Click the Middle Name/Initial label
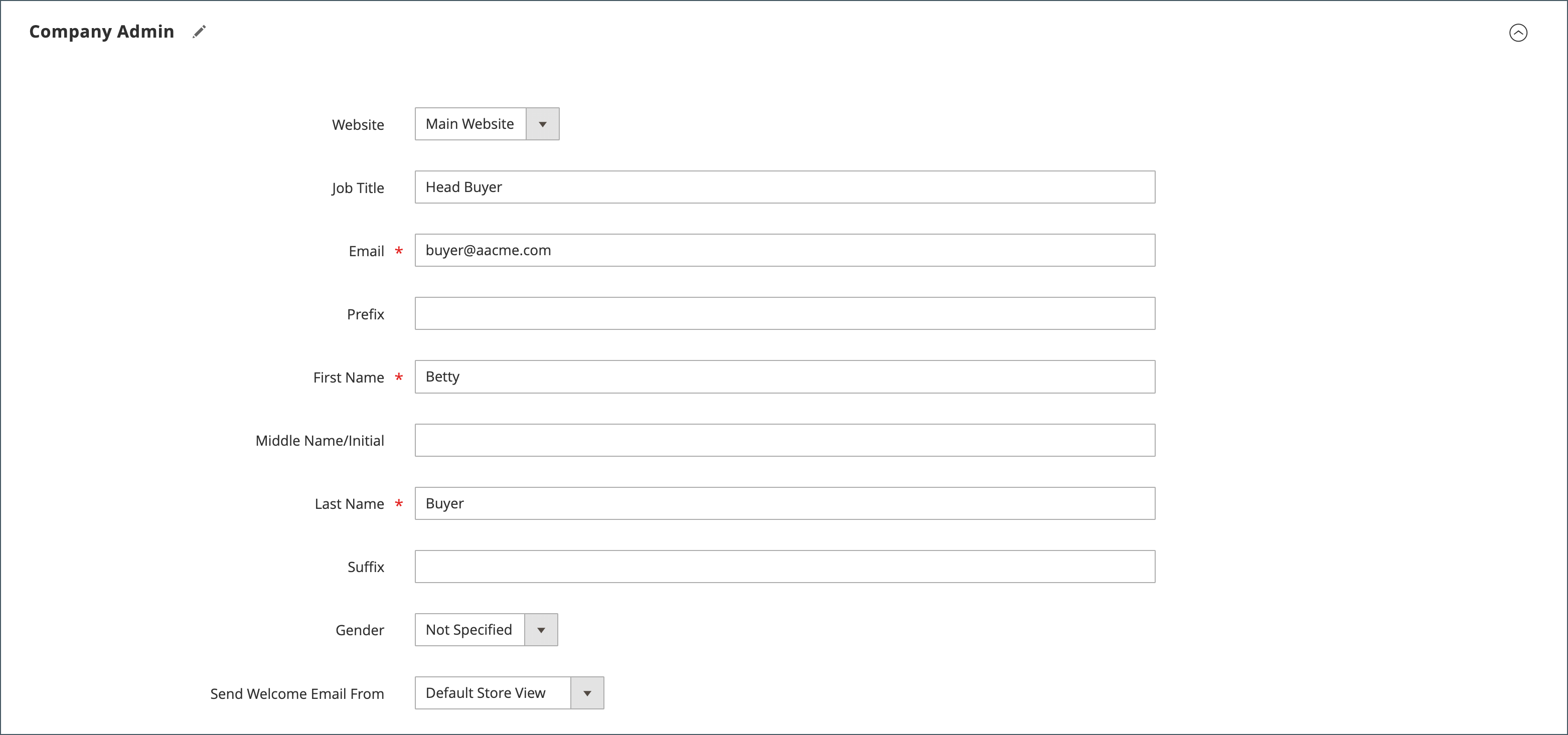 coord(320,441)
